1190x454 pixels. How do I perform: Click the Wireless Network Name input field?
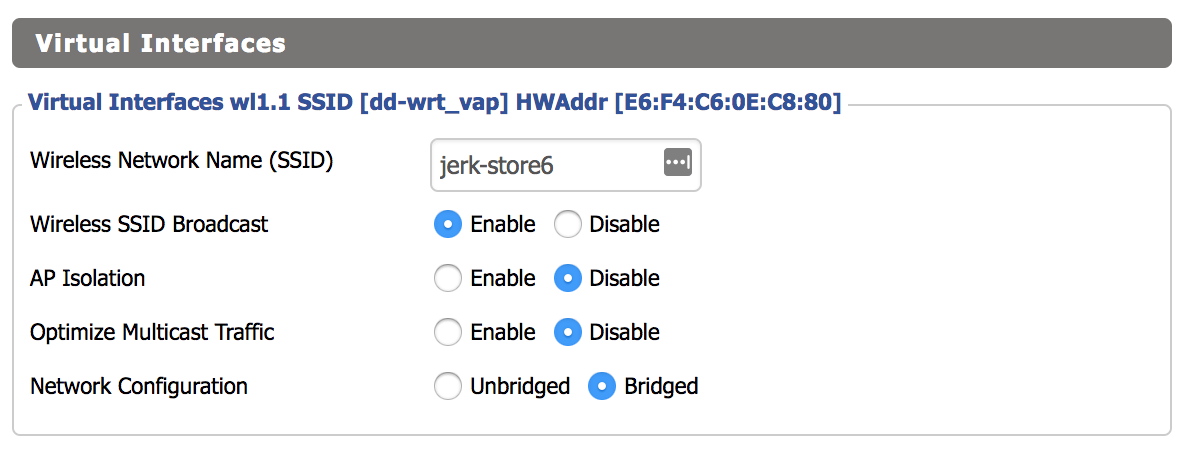tap(545, 165)
